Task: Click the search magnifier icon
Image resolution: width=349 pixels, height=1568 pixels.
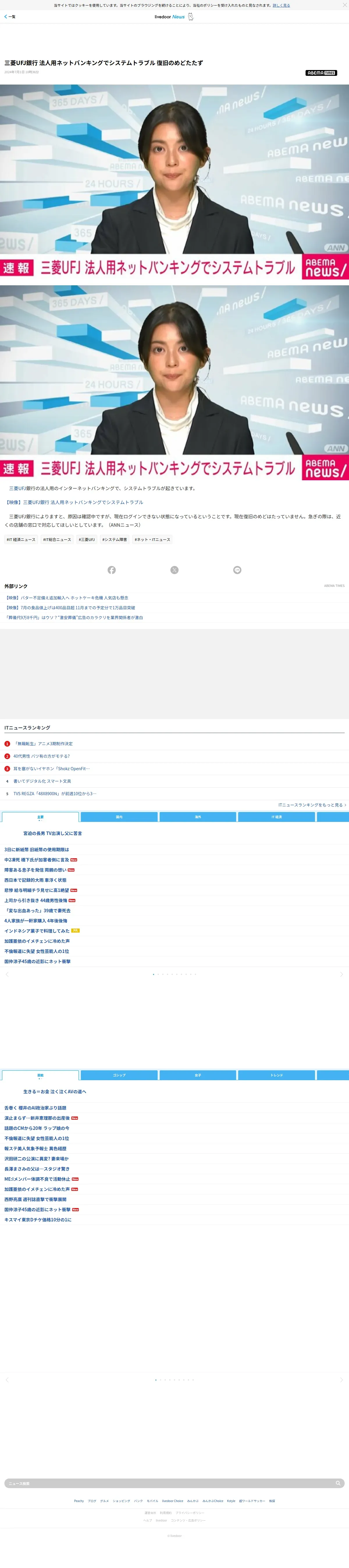Action: click(338, 1483)
